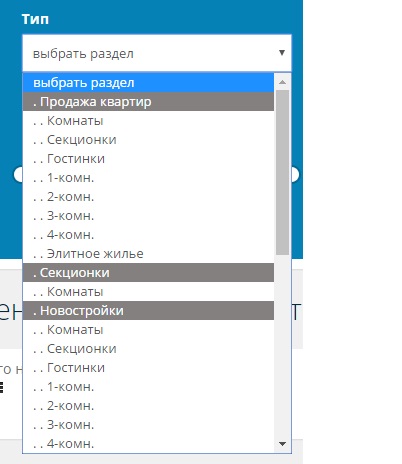The width and height of the screenshot is (402, 464).
Task: Choose 1-комн. under Продажа квартир
Action: tap(148, 178)
